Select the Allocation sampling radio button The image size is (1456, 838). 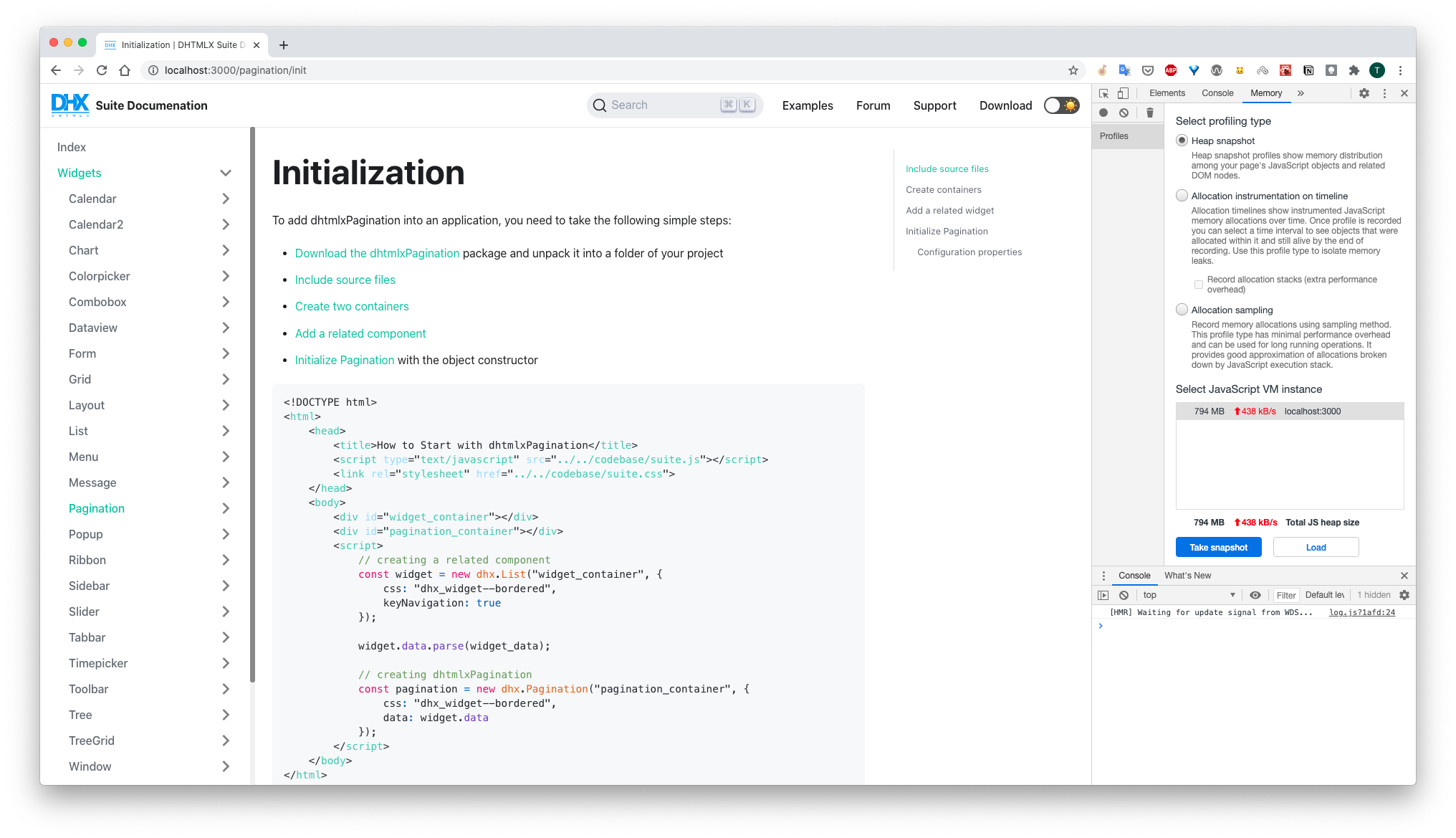point(1182,310)
